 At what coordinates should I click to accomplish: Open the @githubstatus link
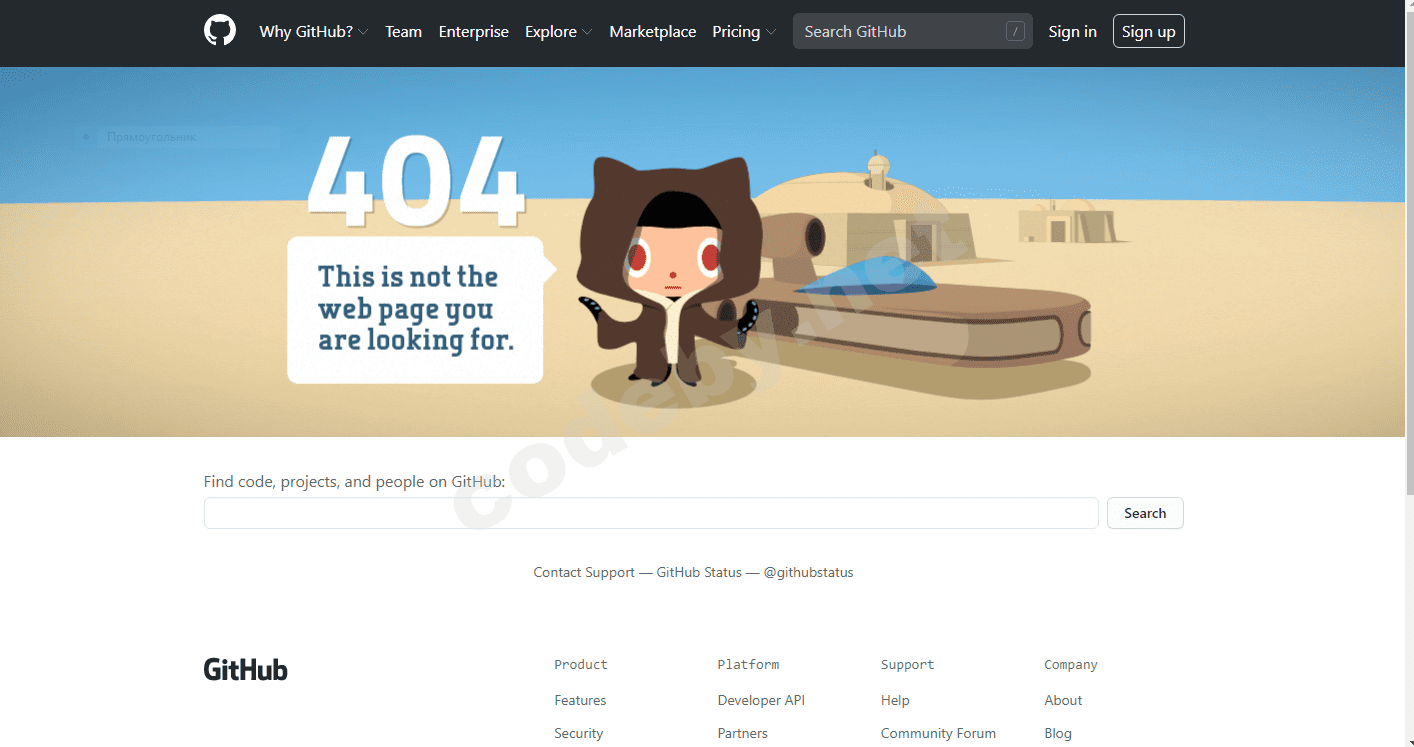click(808, 573)
